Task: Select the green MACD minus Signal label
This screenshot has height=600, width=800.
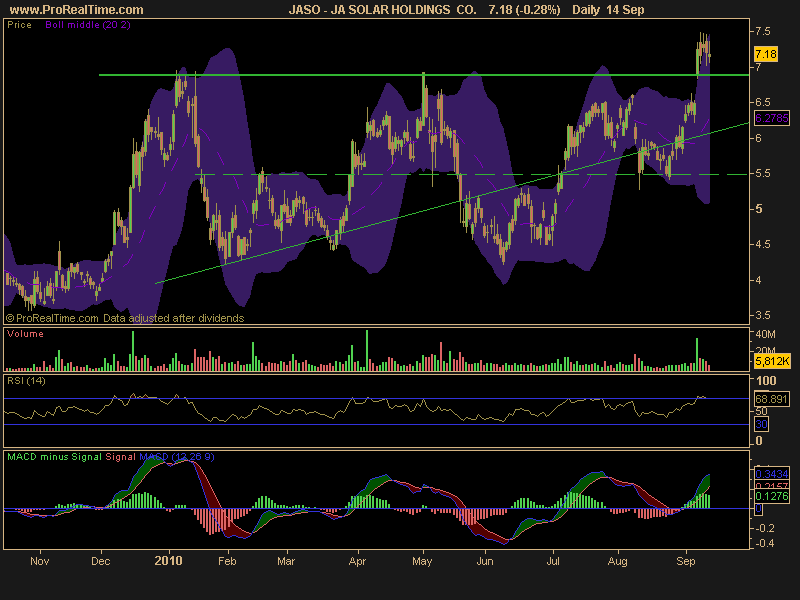Action: (55, 457)
